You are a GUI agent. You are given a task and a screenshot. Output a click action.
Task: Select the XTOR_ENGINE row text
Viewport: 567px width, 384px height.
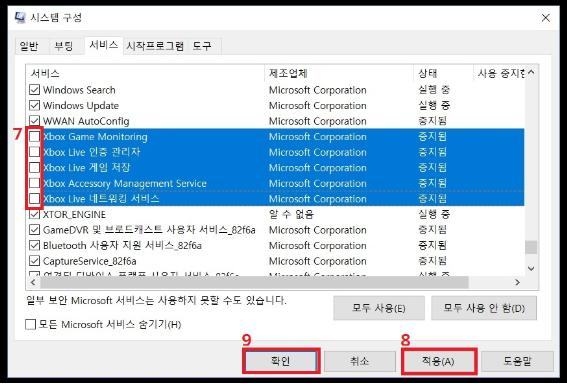pyautogui.click(x=74, y=214)
